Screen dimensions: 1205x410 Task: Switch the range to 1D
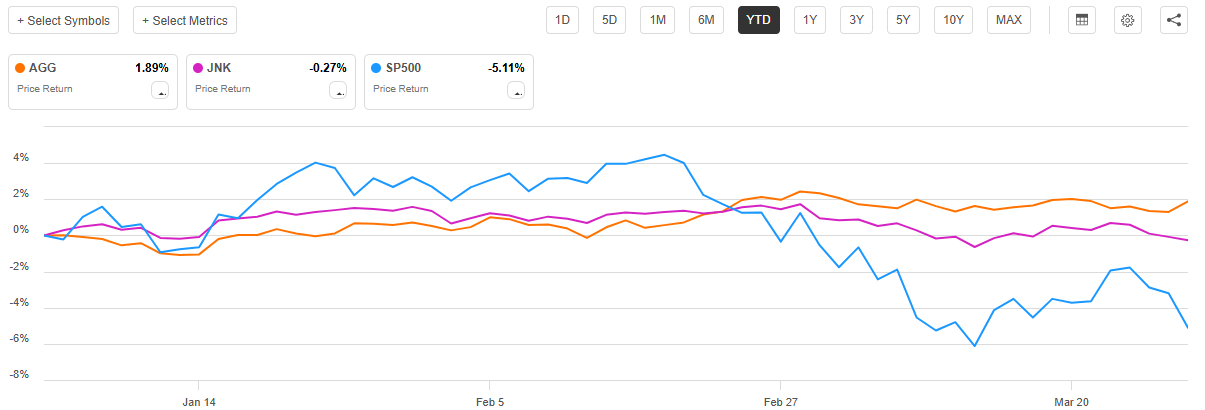[562, 20]
